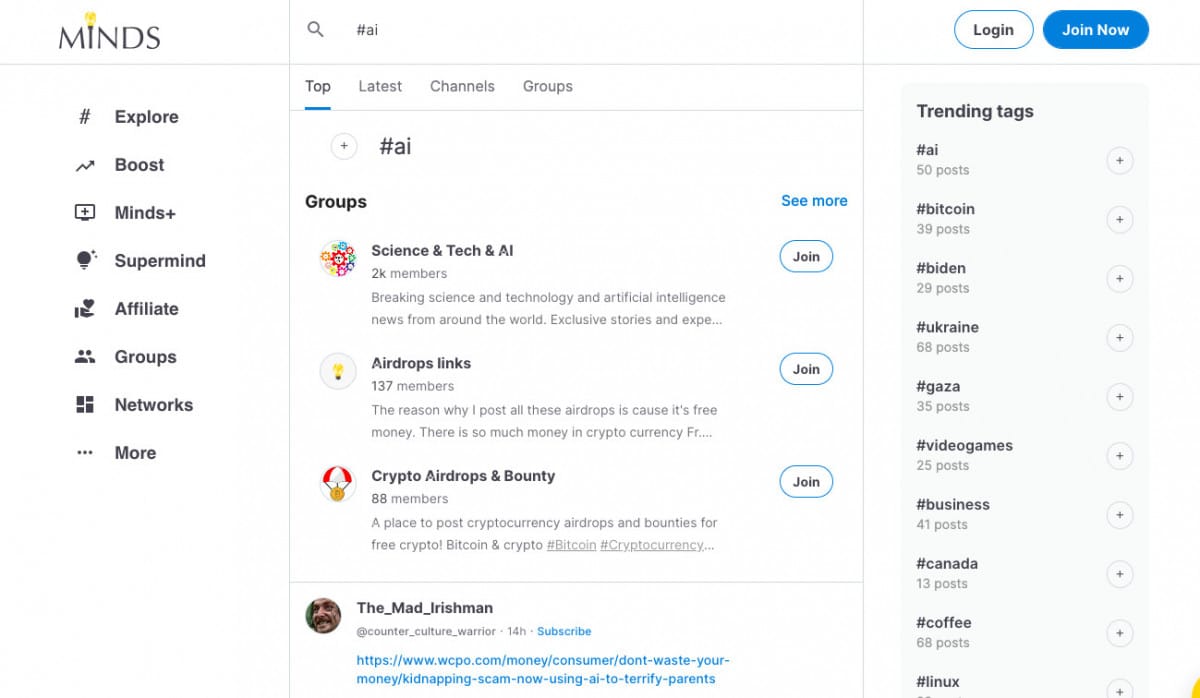The width and height of the screenshot is (1200, 698).
Task: Open The_Mad_Irishman profile avatar
Action: tap(323, 616)
